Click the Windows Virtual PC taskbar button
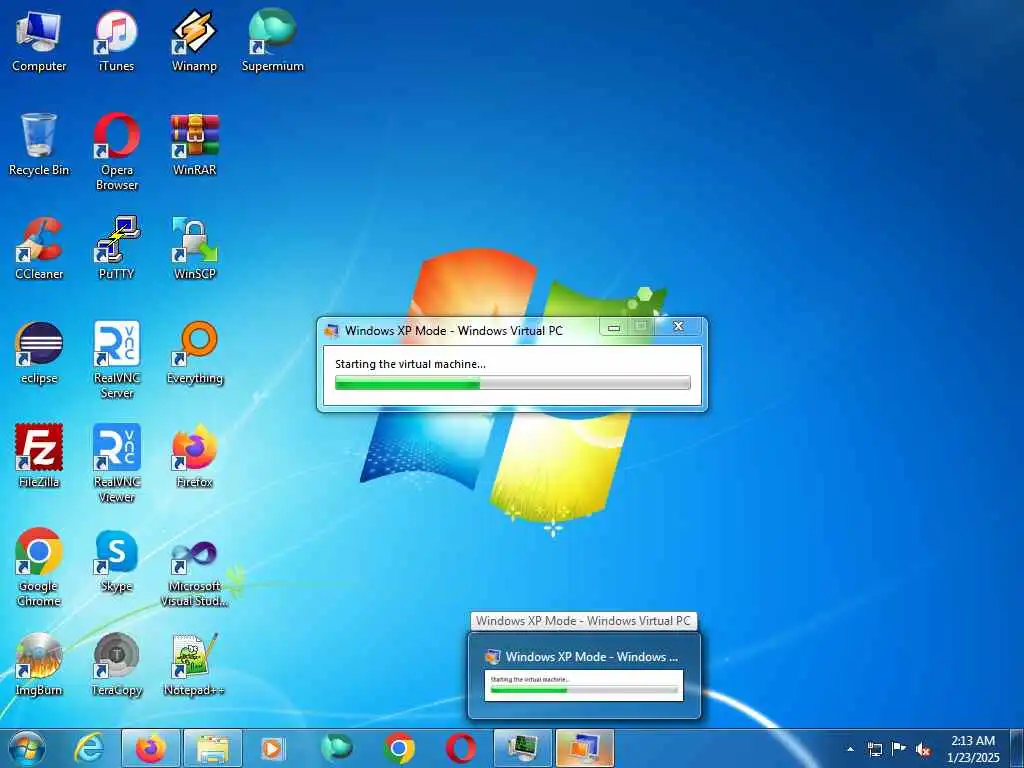 tap(584, 749)
